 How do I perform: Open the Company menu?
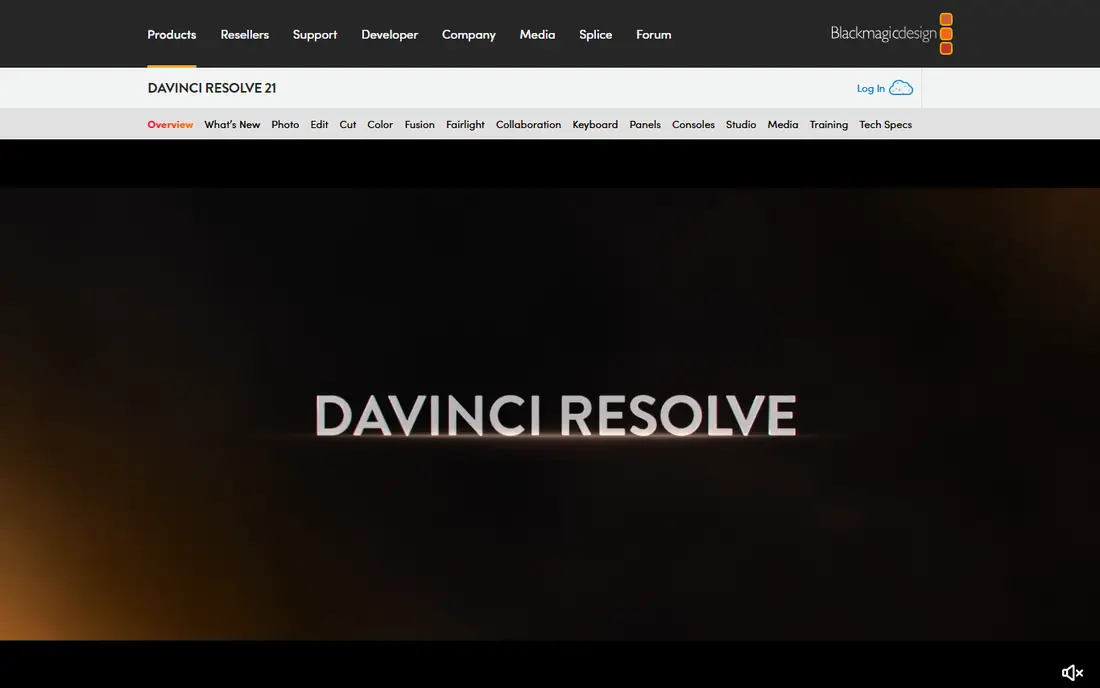pyautogui.click(x=469, y=34)
